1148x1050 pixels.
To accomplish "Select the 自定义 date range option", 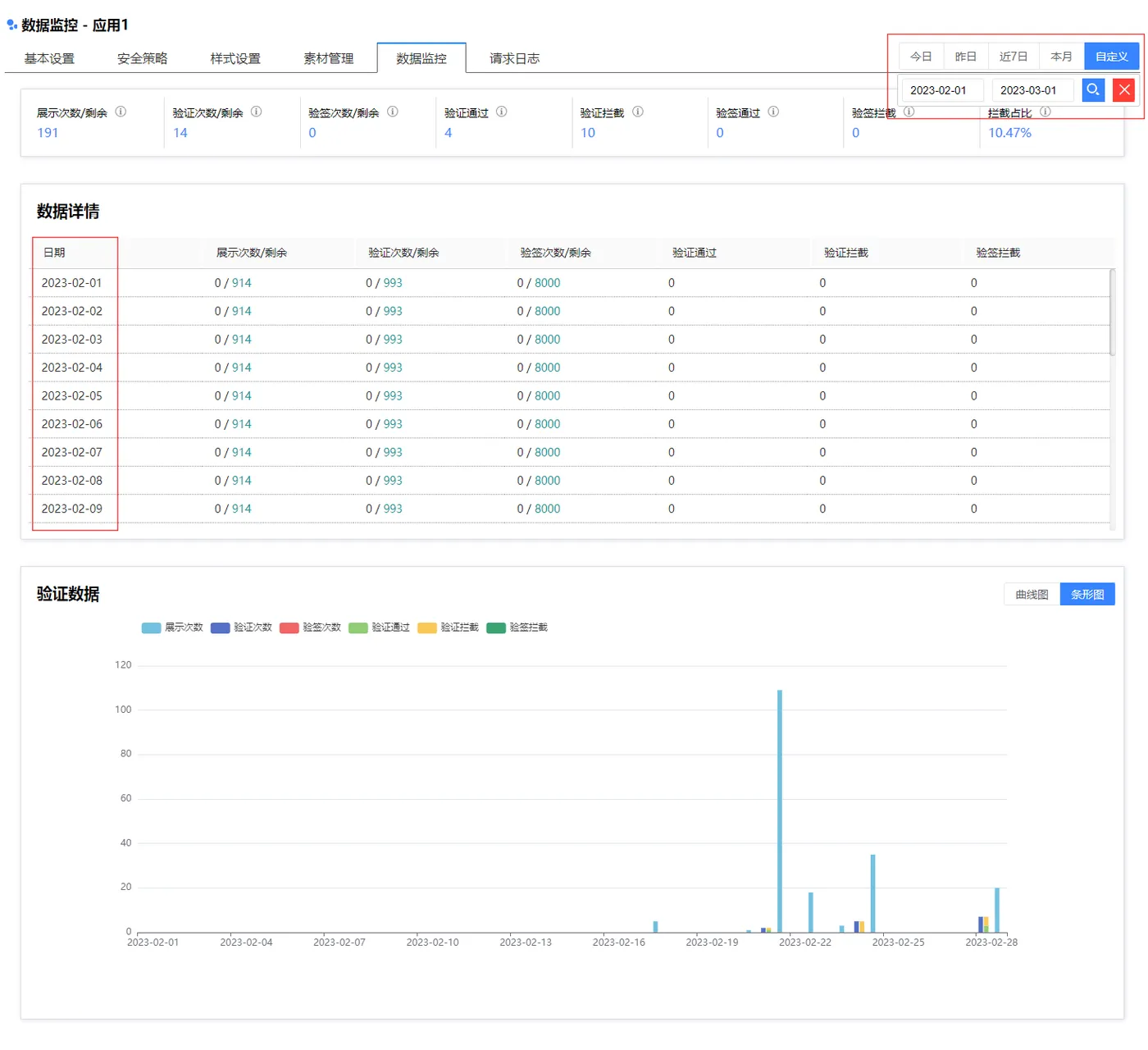I will tap(1112, 57).
